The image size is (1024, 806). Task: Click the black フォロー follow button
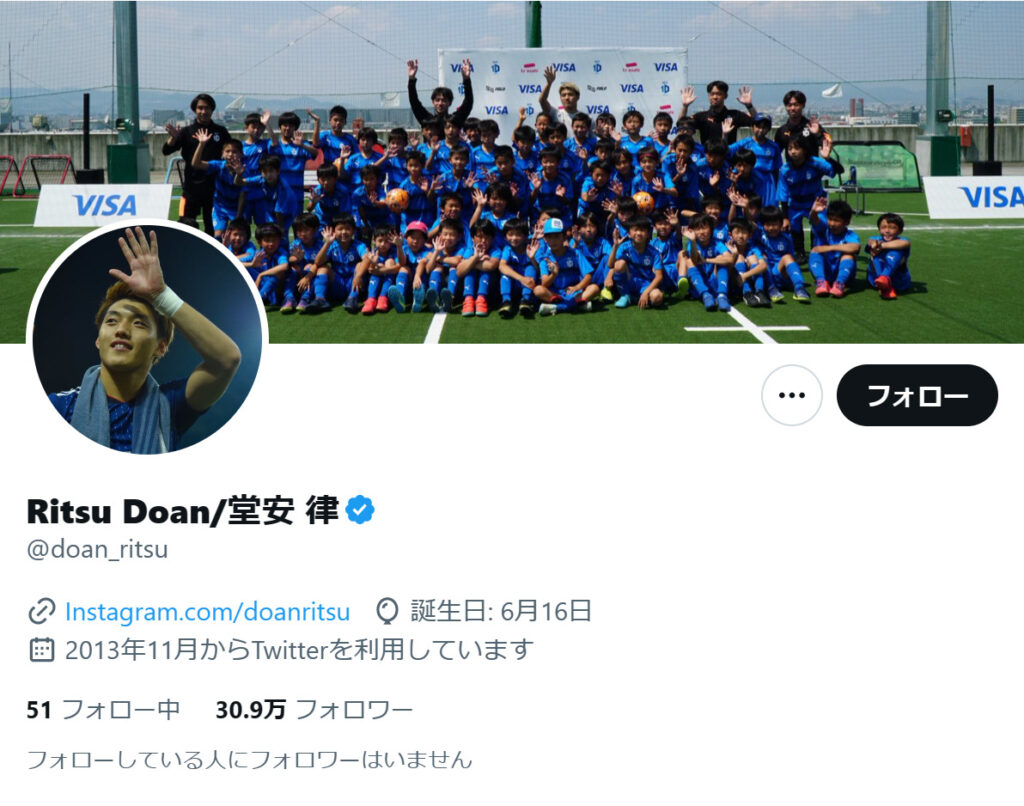click(x=917, y=395)
